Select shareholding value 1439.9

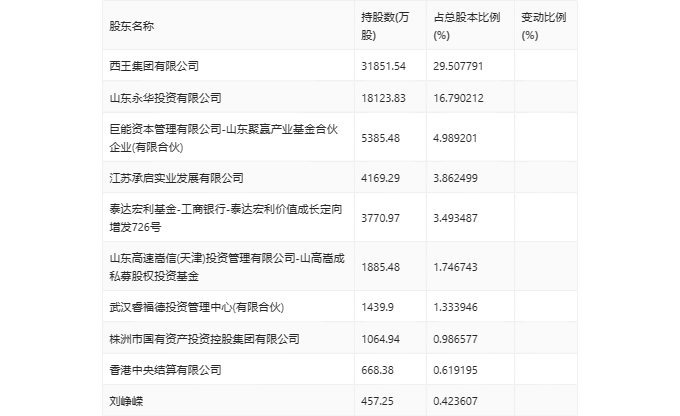(x=377, y=307)
